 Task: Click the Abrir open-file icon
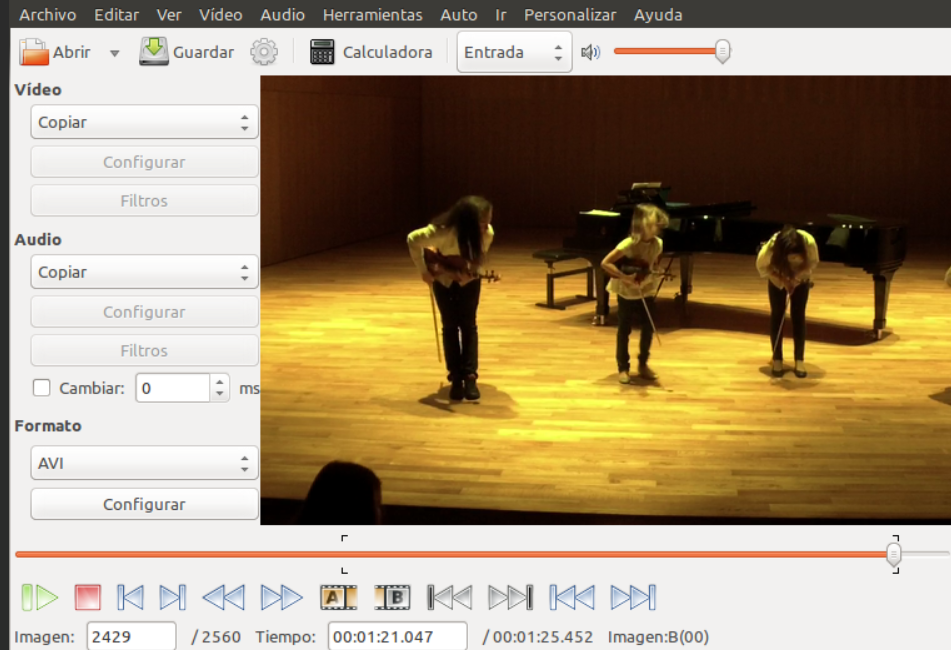tap(33, 52)
